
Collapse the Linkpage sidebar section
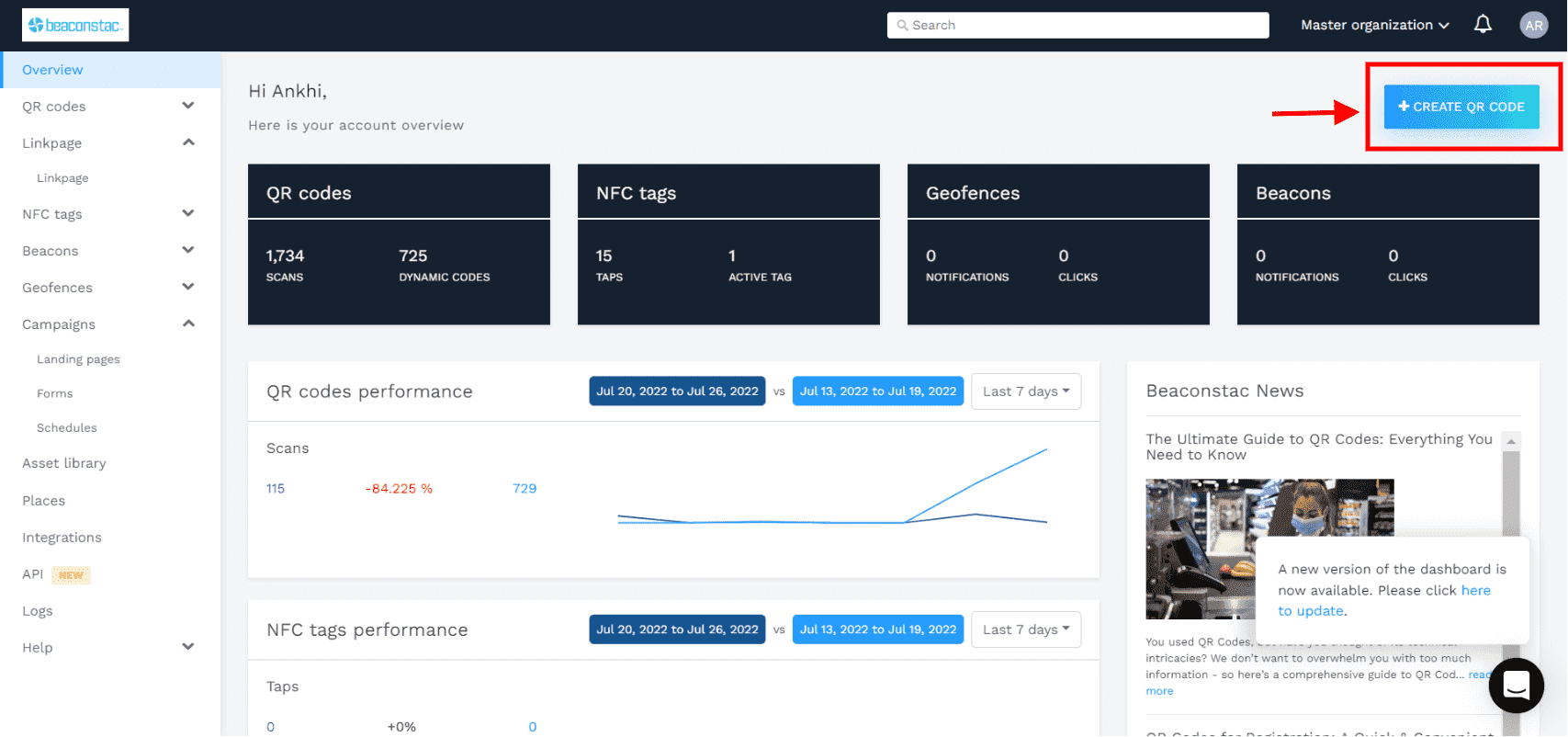(188, 142)
